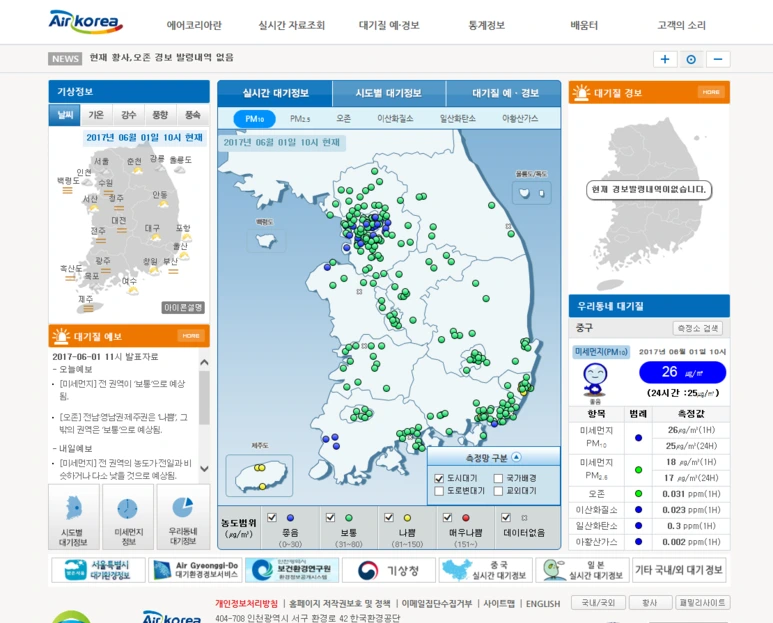This screenshot has height=623, width=773.
Task: Open the 통계정보 menu
Action: (x=487, y=25)
